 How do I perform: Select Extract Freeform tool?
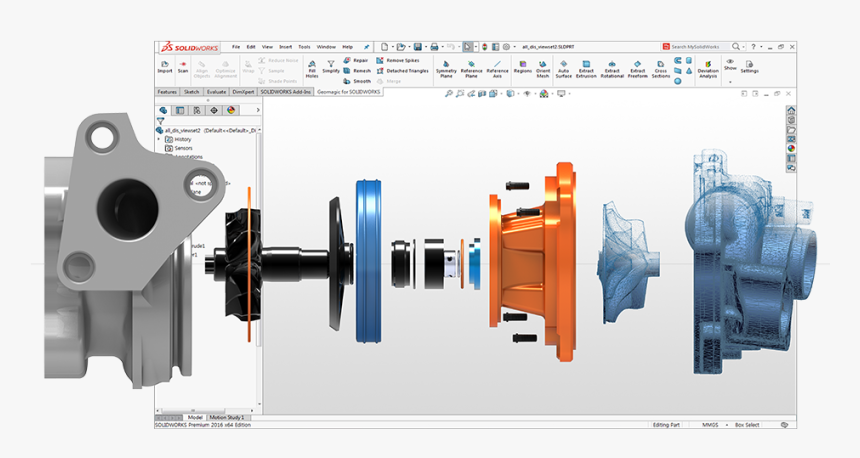637,70
